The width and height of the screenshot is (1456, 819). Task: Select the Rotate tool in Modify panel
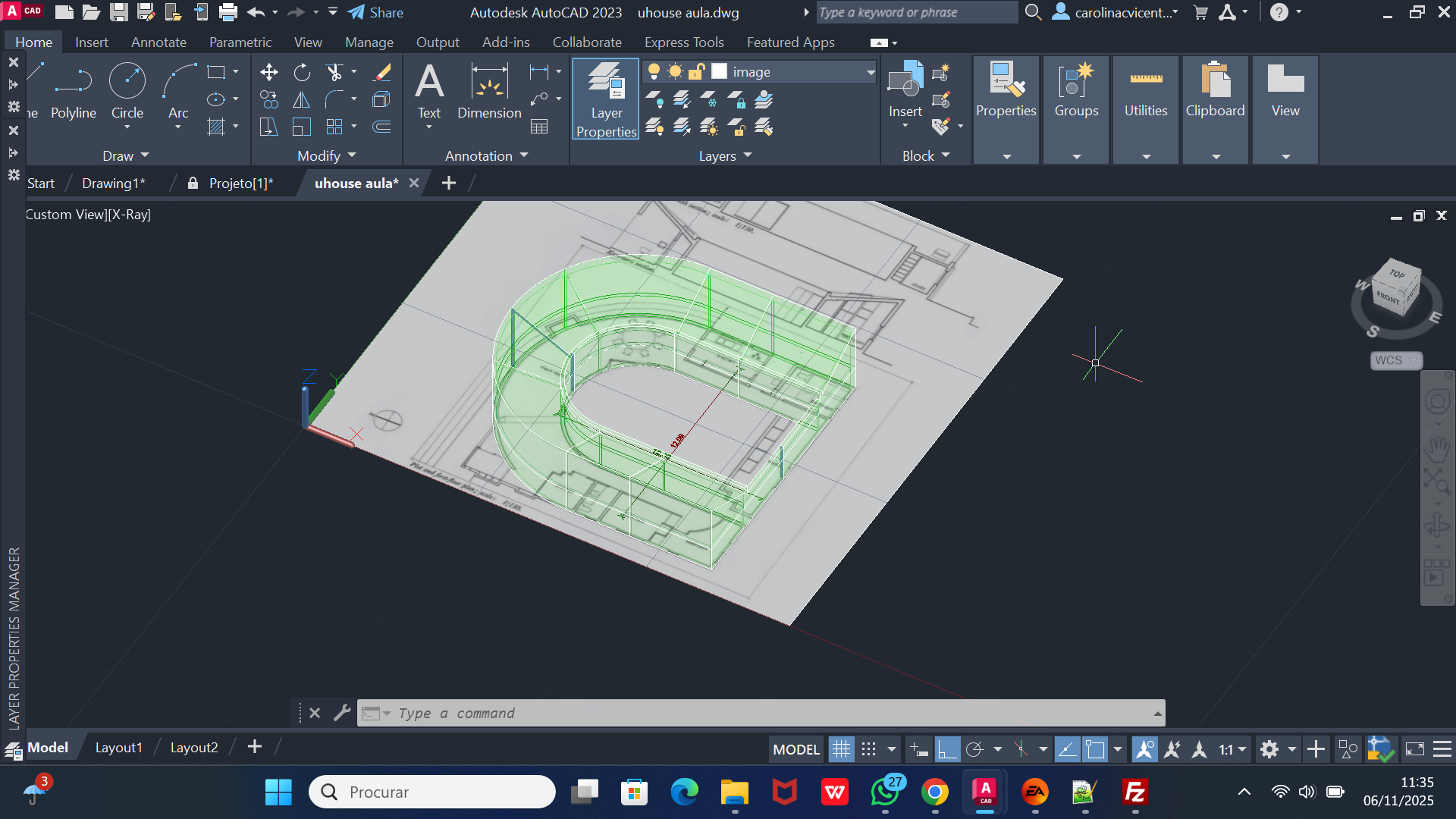tap(302, 72)
